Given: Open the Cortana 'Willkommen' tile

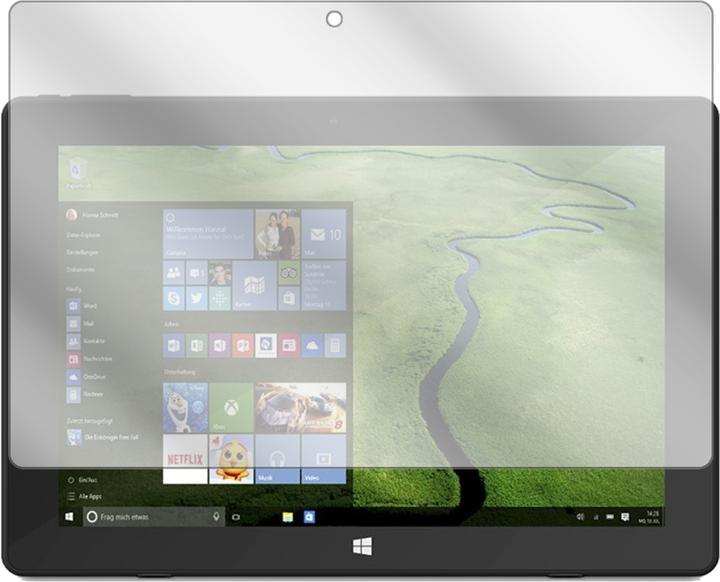Looking at the screenshot, I should click(x=208, y=234).
